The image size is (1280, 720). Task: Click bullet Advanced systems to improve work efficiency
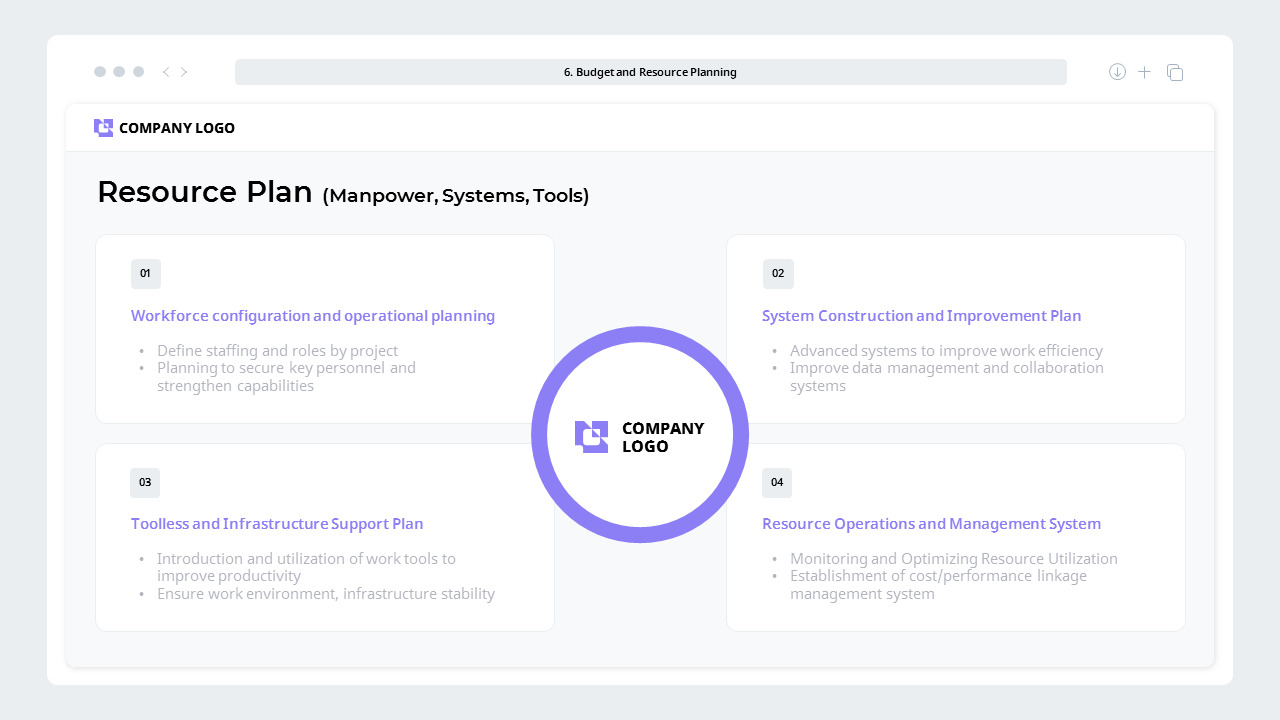pyautogui.click(x=947, y=351)
